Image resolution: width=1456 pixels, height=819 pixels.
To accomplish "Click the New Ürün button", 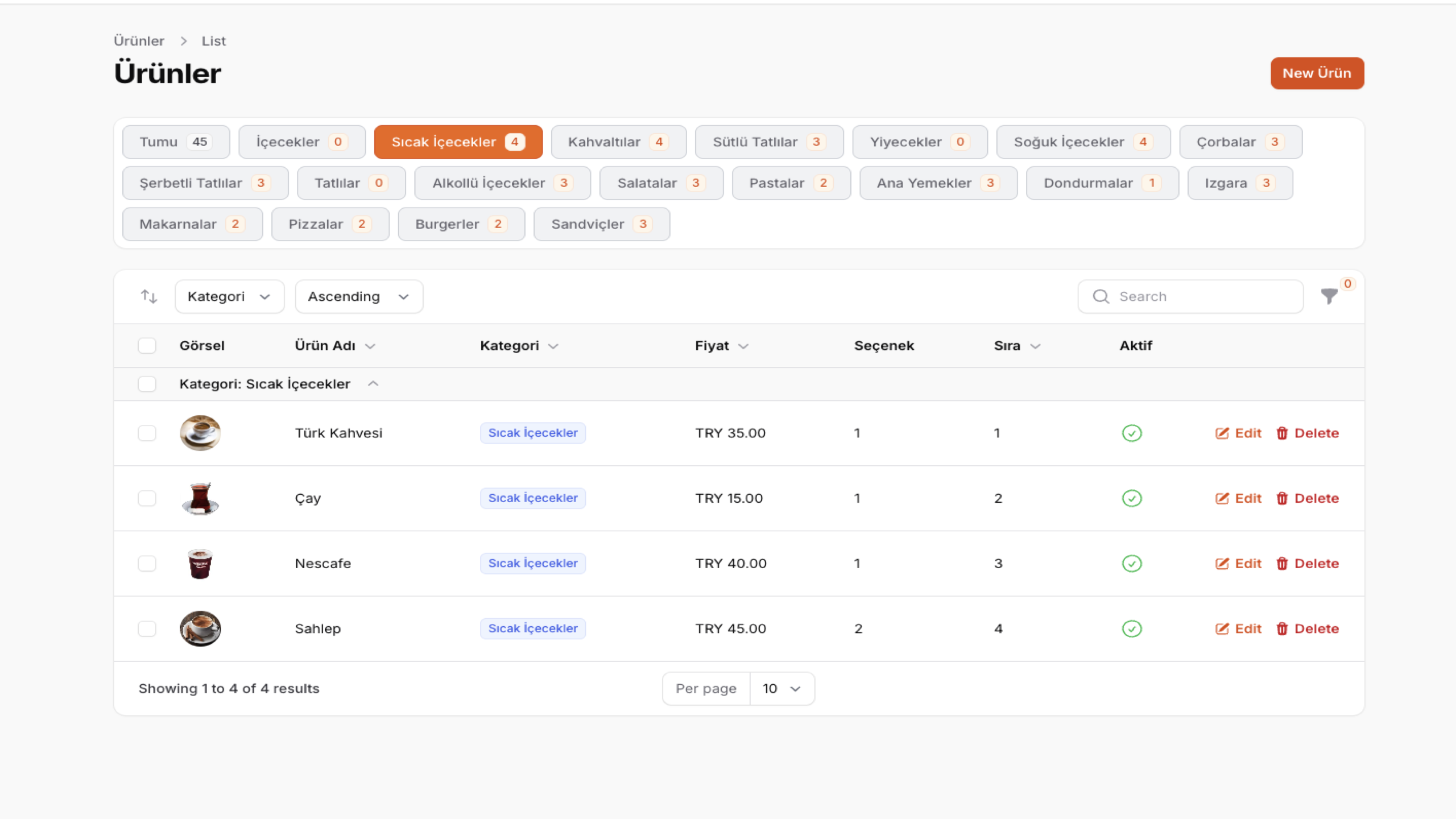I will click(x=1317, y=73).
